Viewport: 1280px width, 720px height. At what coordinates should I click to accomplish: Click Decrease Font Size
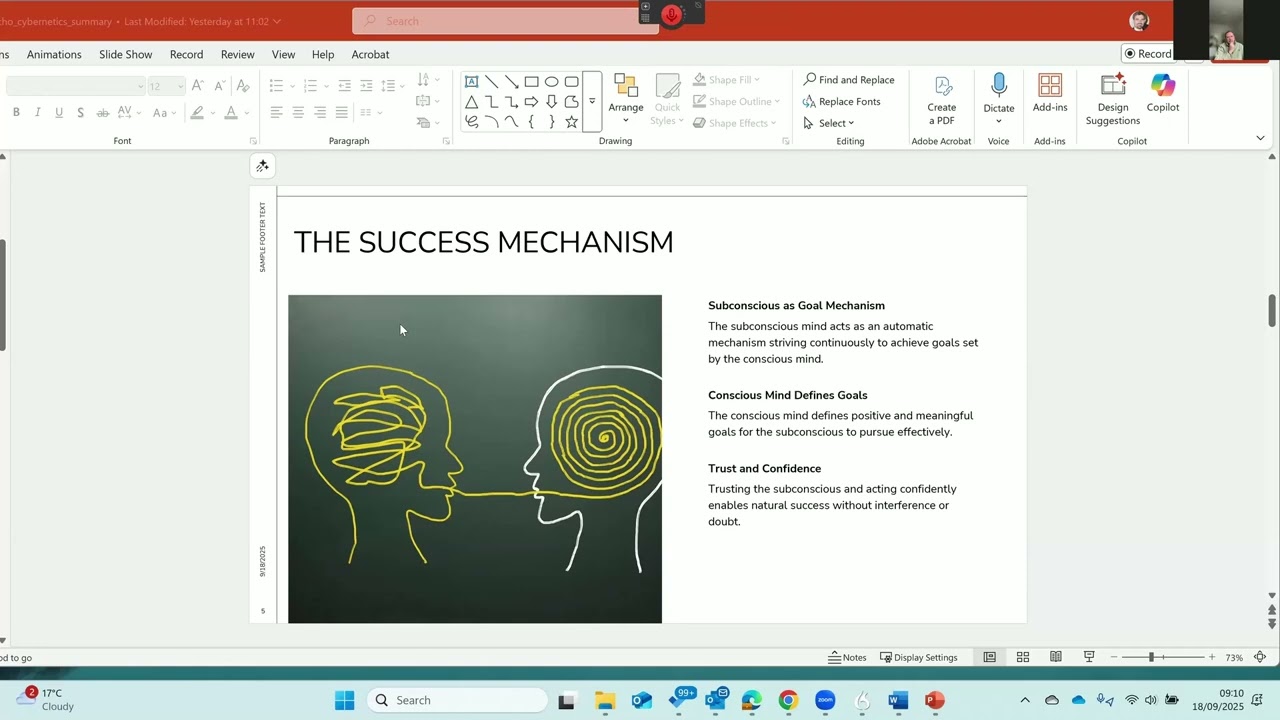(x=220, y=86)
